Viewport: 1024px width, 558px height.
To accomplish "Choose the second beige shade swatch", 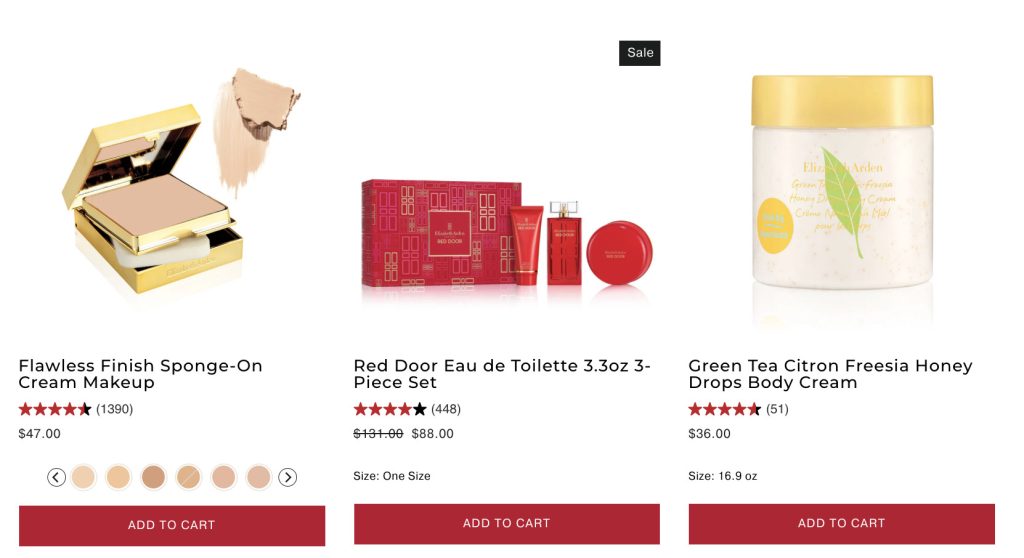I will (x=119, y=478).
